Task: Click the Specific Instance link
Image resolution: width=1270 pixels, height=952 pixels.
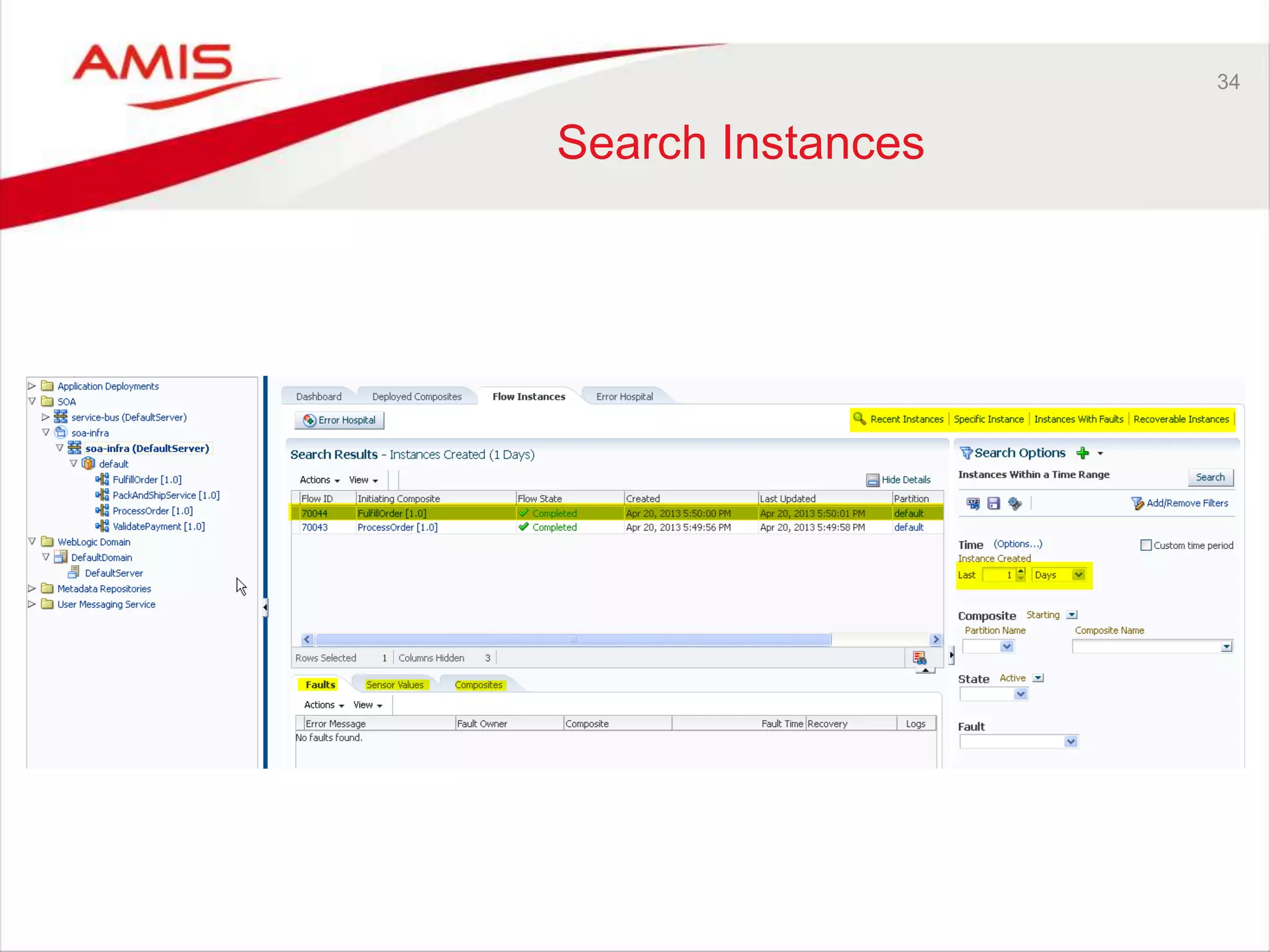Action: click(988, 419)
